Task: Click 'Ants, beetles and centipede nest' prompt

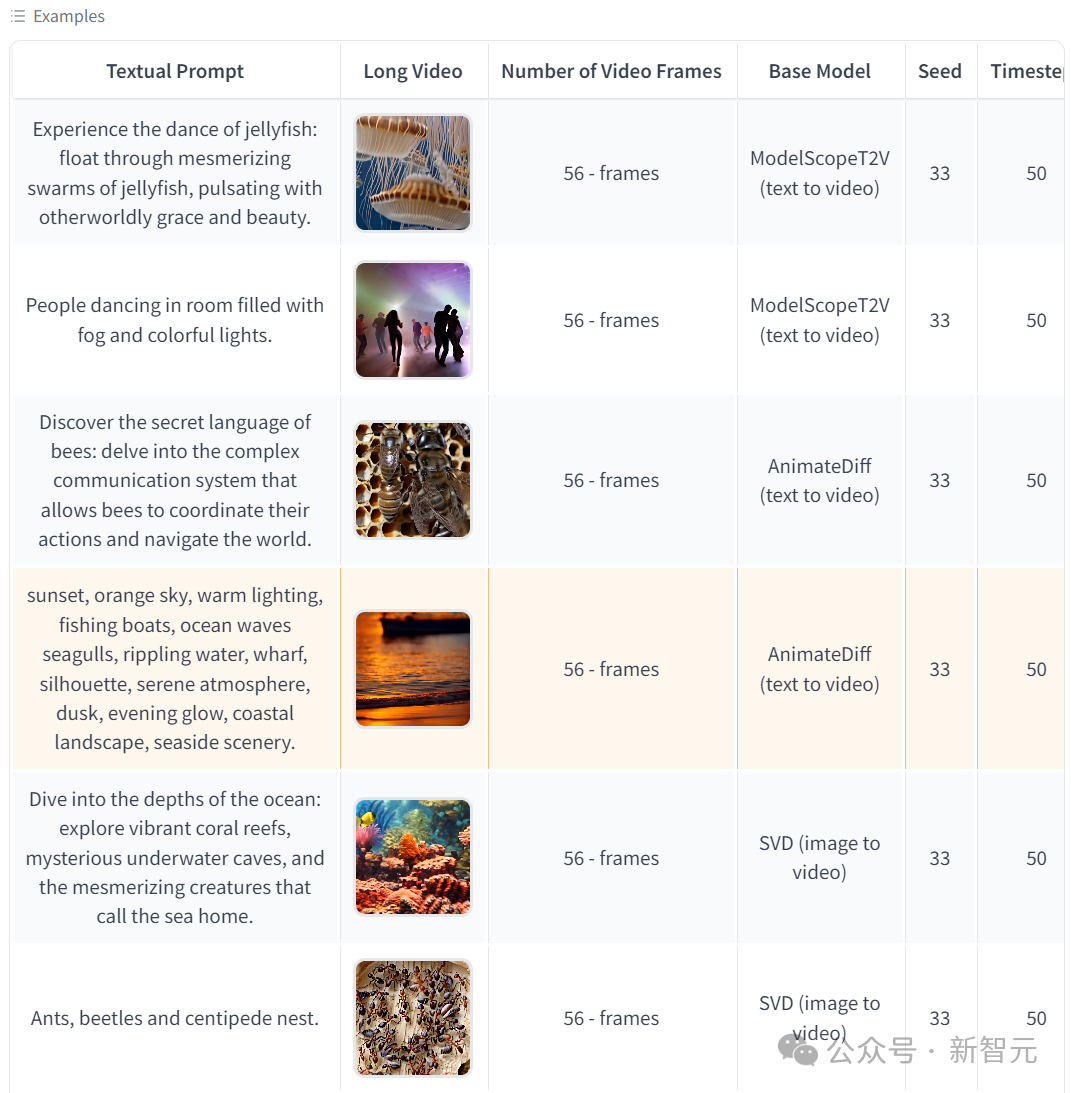Action: 175,1018
